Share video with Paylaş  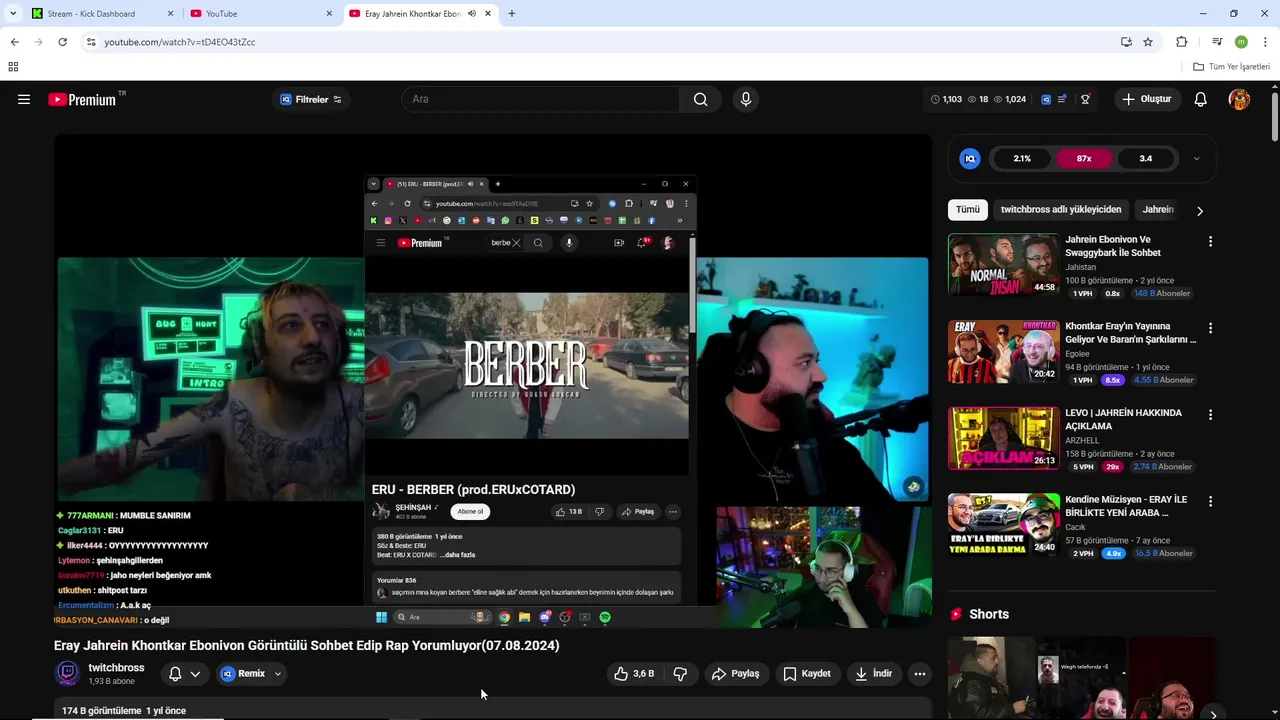coord(735,674)
